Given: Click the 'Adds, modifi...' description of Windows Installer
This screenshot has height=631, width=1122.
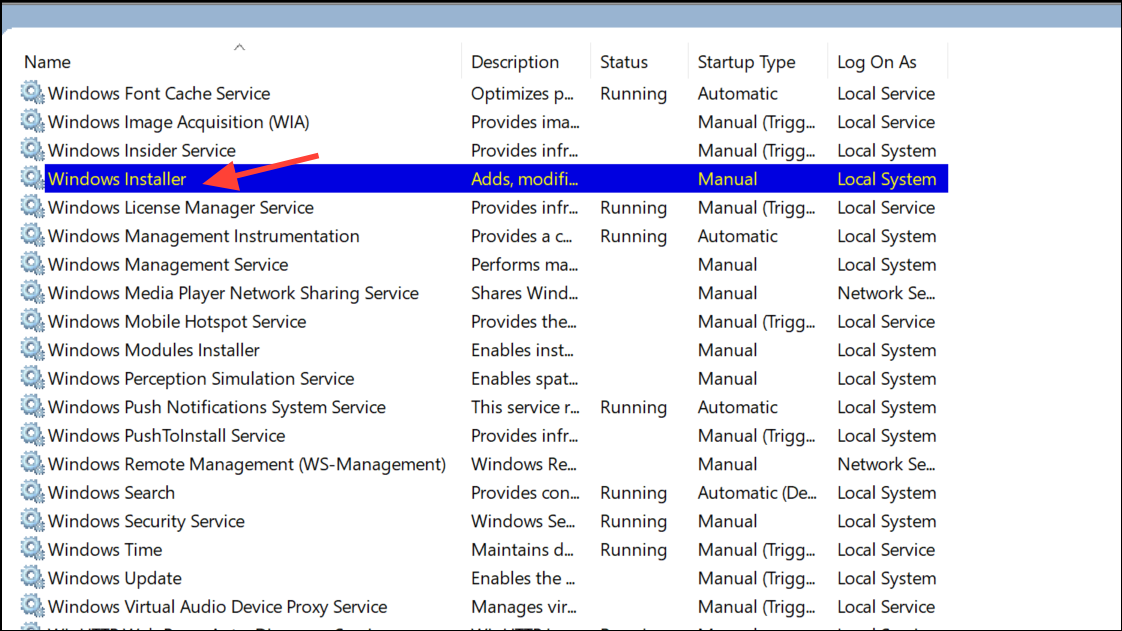Looking at the screenshot, I should pos(524,180).
